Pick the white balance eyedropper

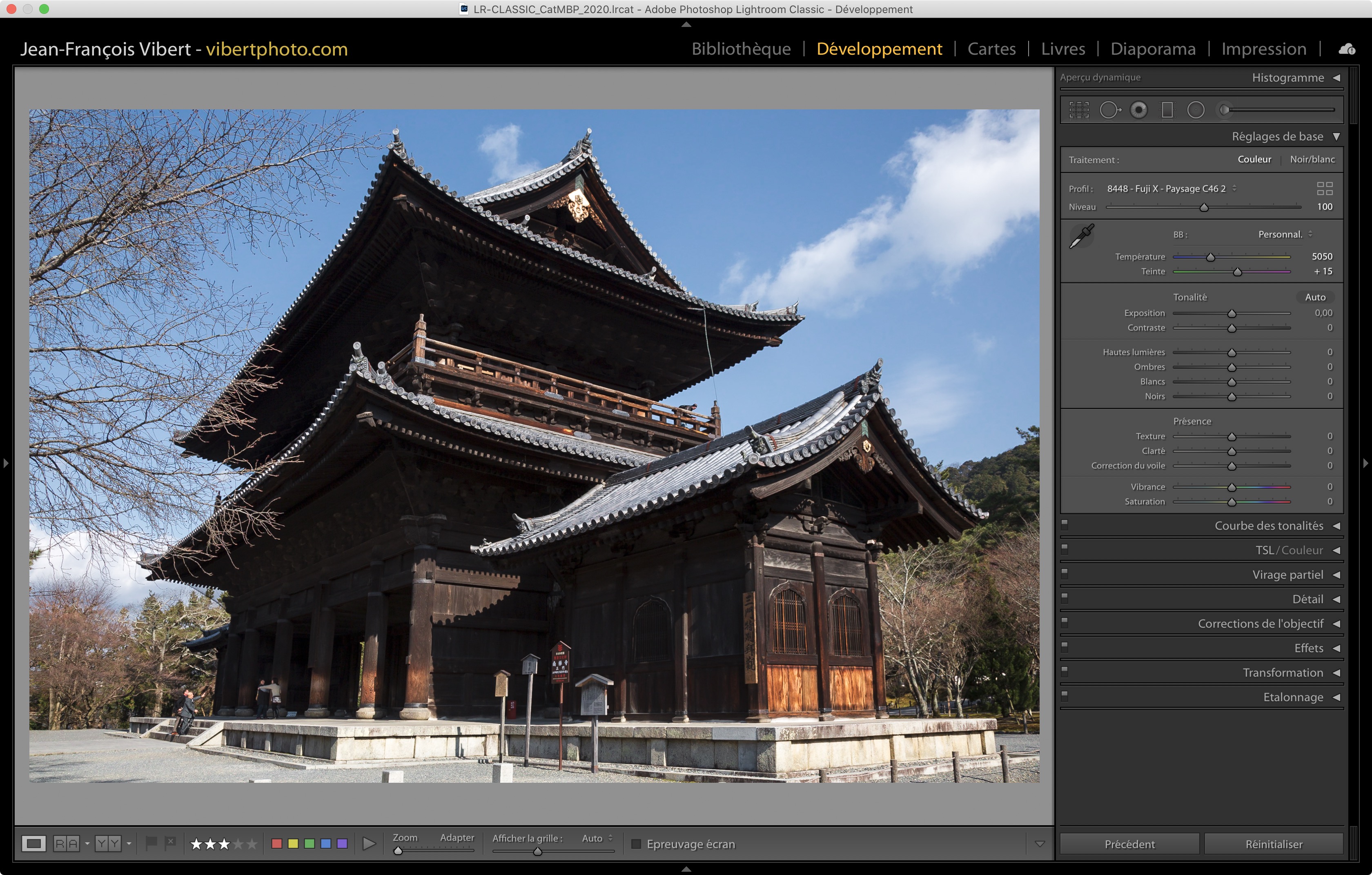pos(1081,235)
